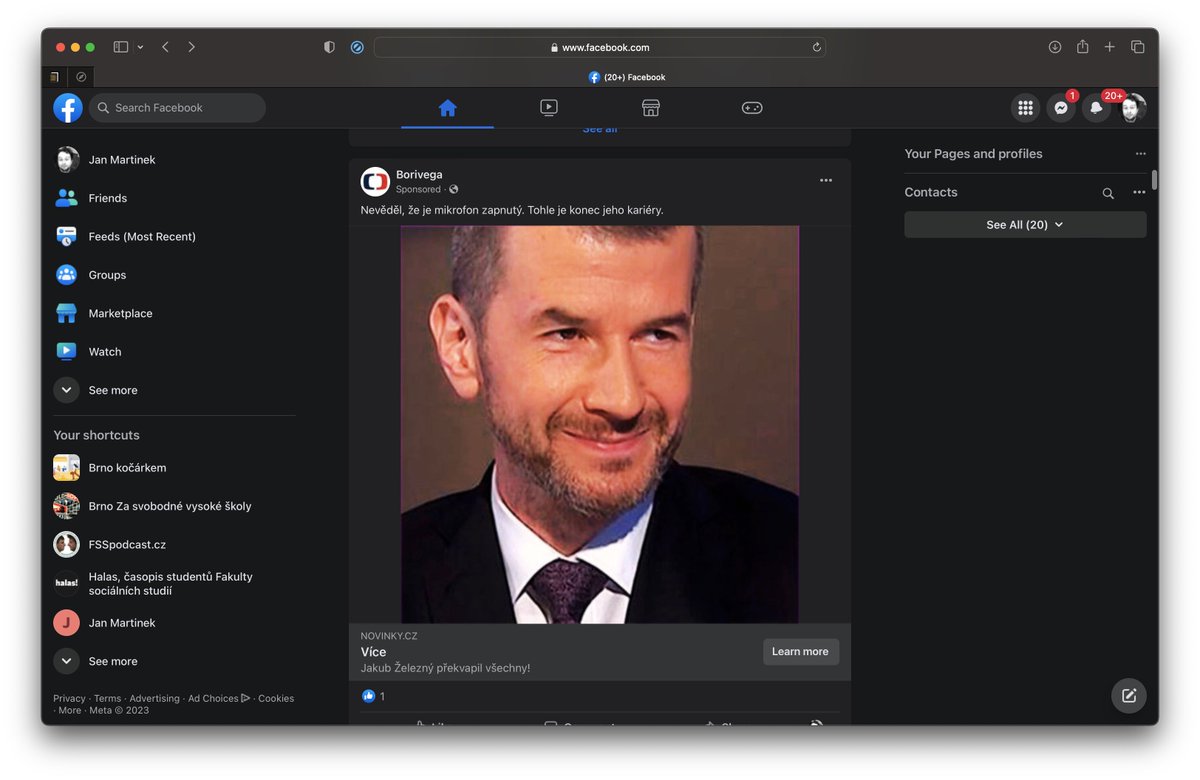The width and height of the screenshot is (1200, 780).
Task: Open Messenger chats icon
Action: pyautogui.click(x=1061, y=108)
